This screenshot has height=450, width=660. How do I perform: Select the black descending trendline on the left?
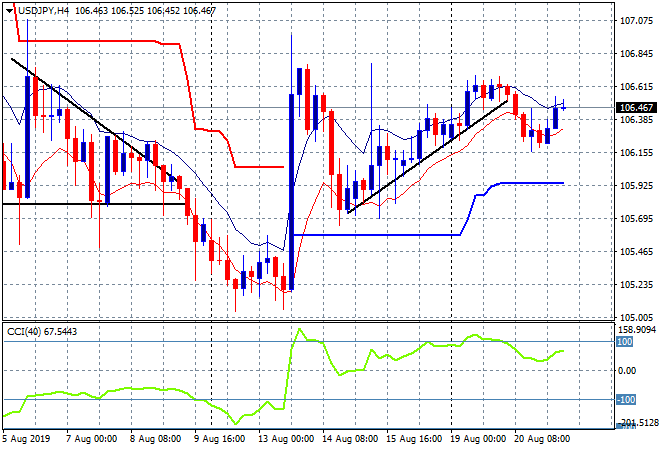tap(96, 119)
